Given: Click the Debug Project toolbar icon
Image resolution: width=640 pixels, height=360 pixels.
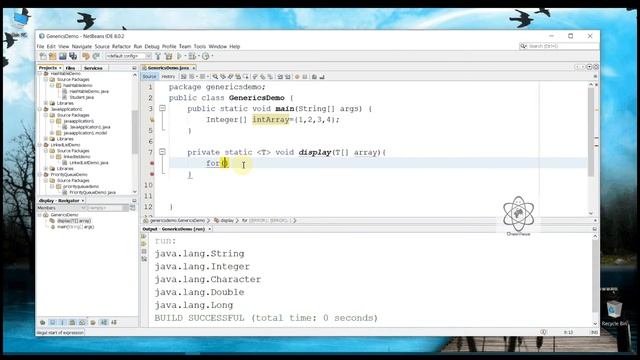Looking at the screenshot, I should click(192, 56).
